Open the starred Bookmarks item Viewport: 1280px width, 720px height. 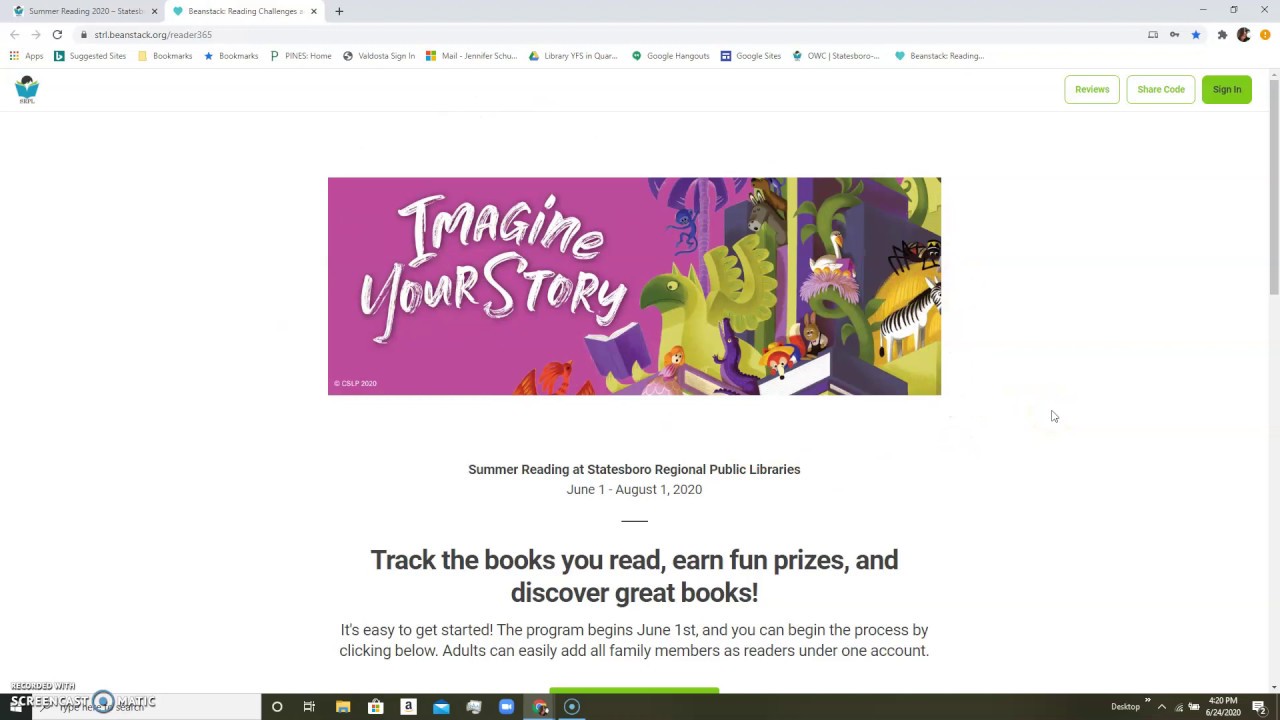[231, 56]
